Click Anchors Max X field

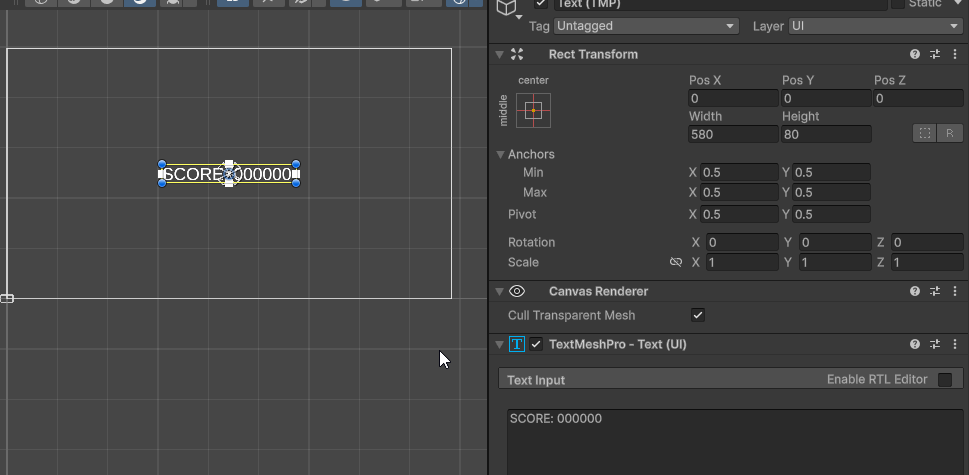[x=739, y=192]
